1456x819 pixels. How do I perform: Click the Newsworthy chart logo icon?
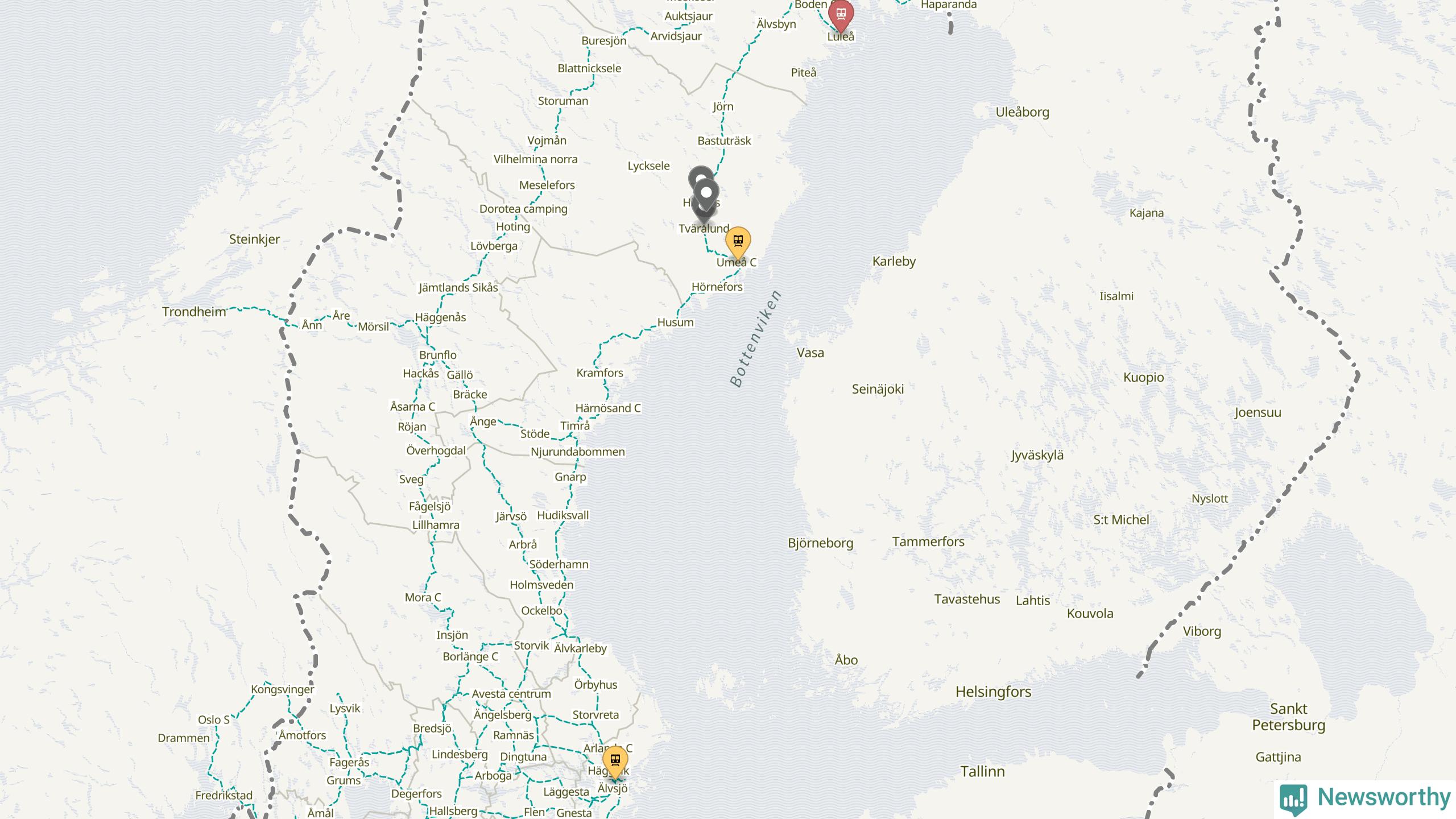(x=1293, y=799)
